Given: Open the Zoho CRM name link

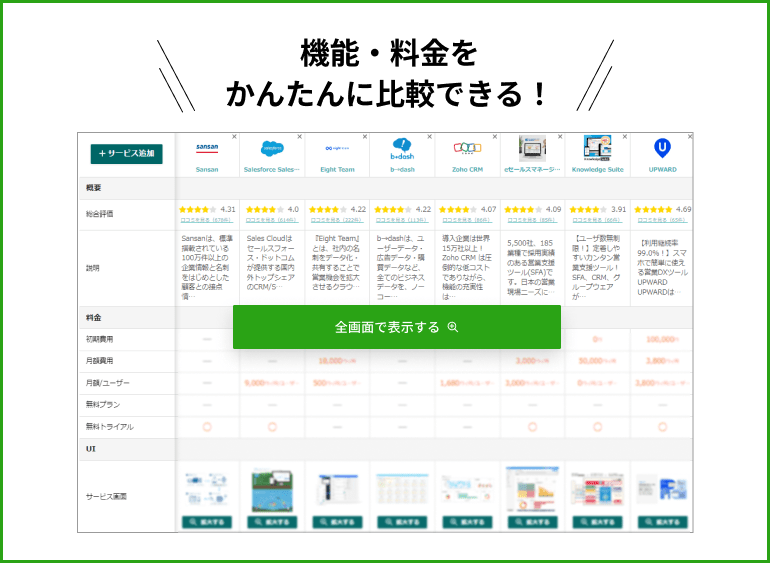Looking at the screenshot, I should point(468,169).
